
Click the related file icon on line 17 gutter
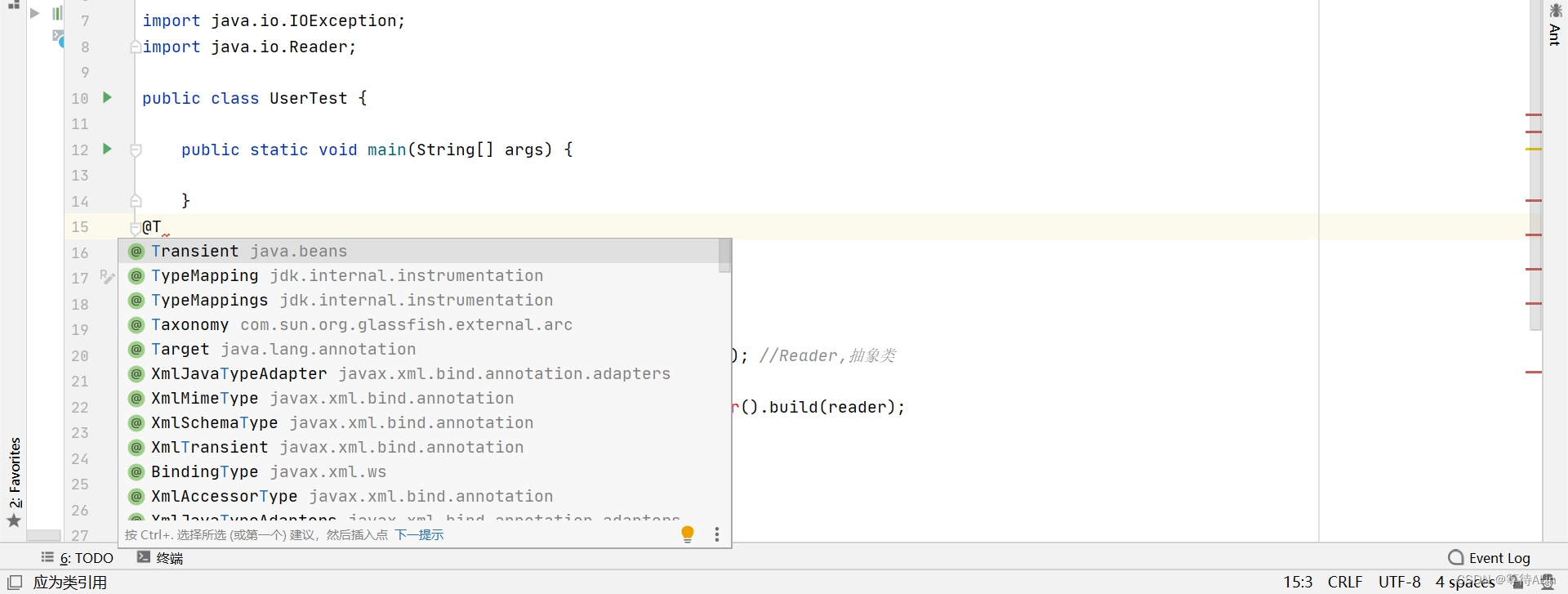(107, 277)
